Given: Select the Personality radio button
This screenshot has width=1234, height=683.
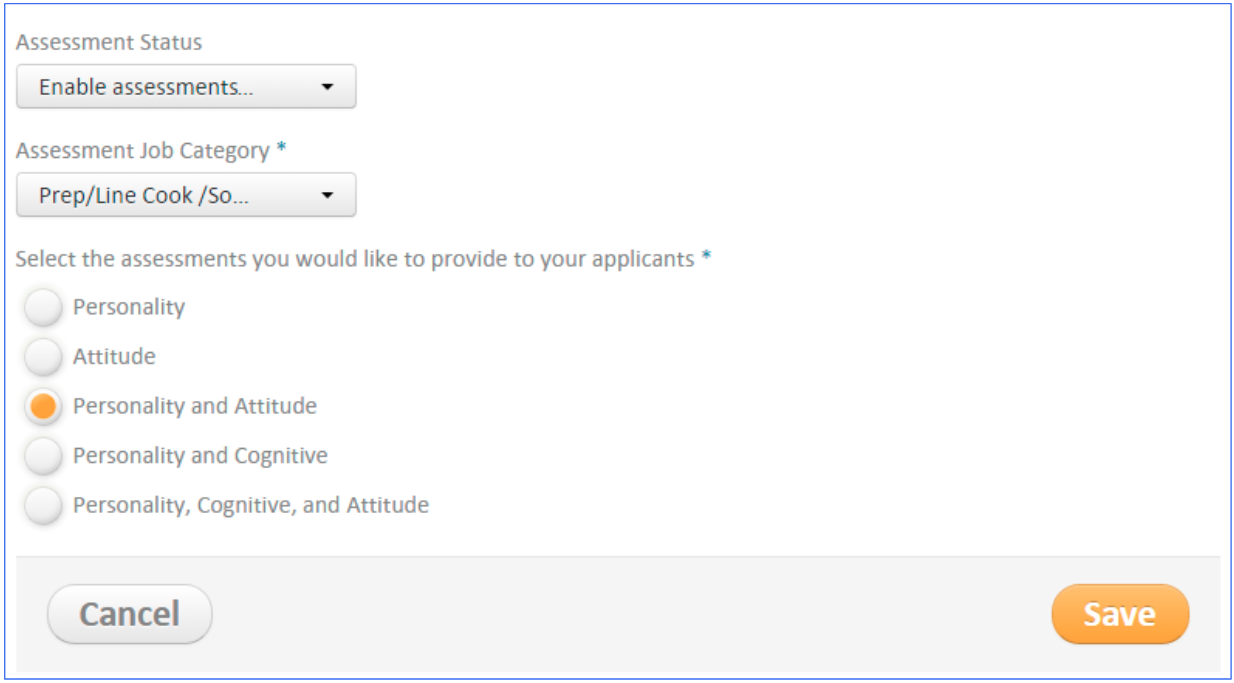Looking at the screenshot, I should pos(43,308).
